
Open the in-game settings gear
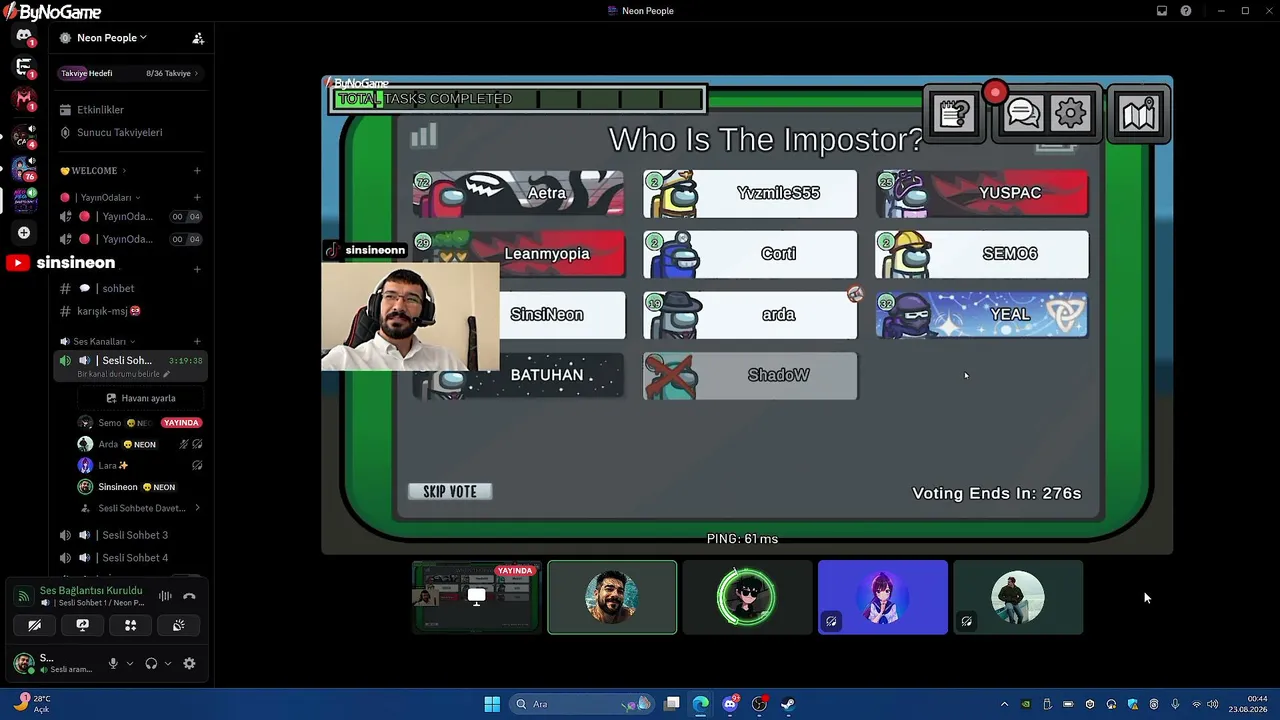(x=1070, y=114)
